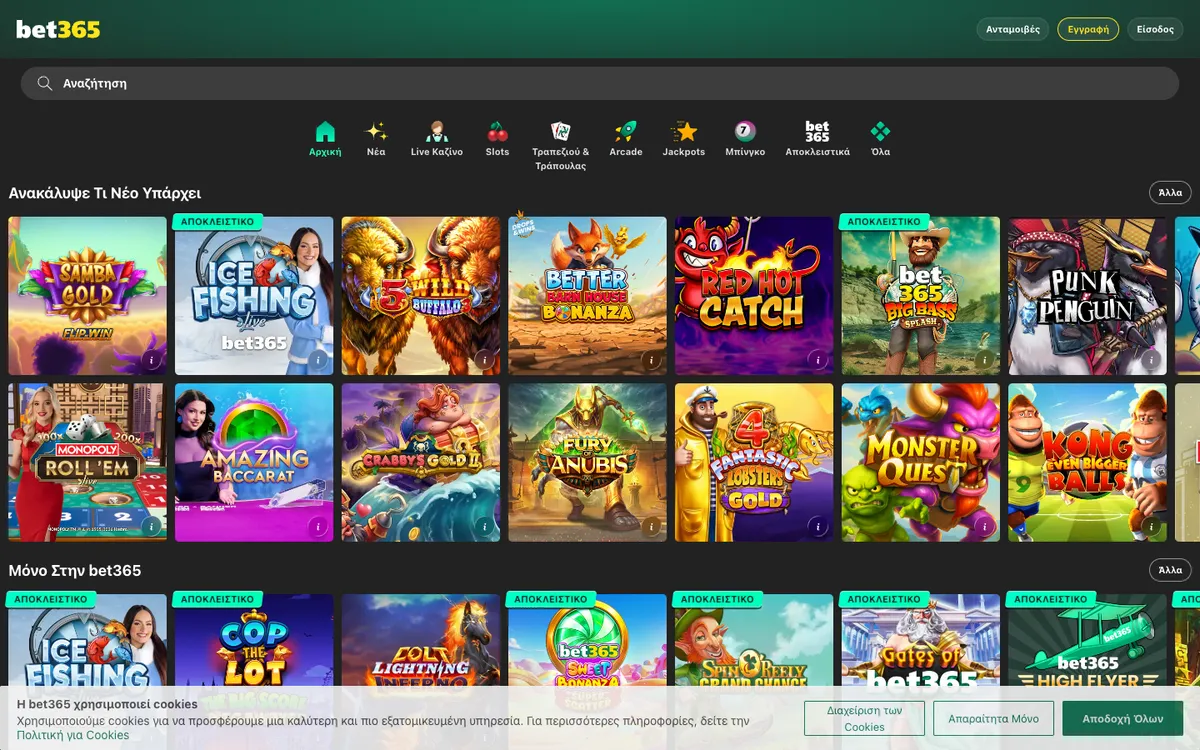Choose Απαραίτητα Μόνο cookies option
This screenshot has width=1200, height=750.
[x=993, y=719]
